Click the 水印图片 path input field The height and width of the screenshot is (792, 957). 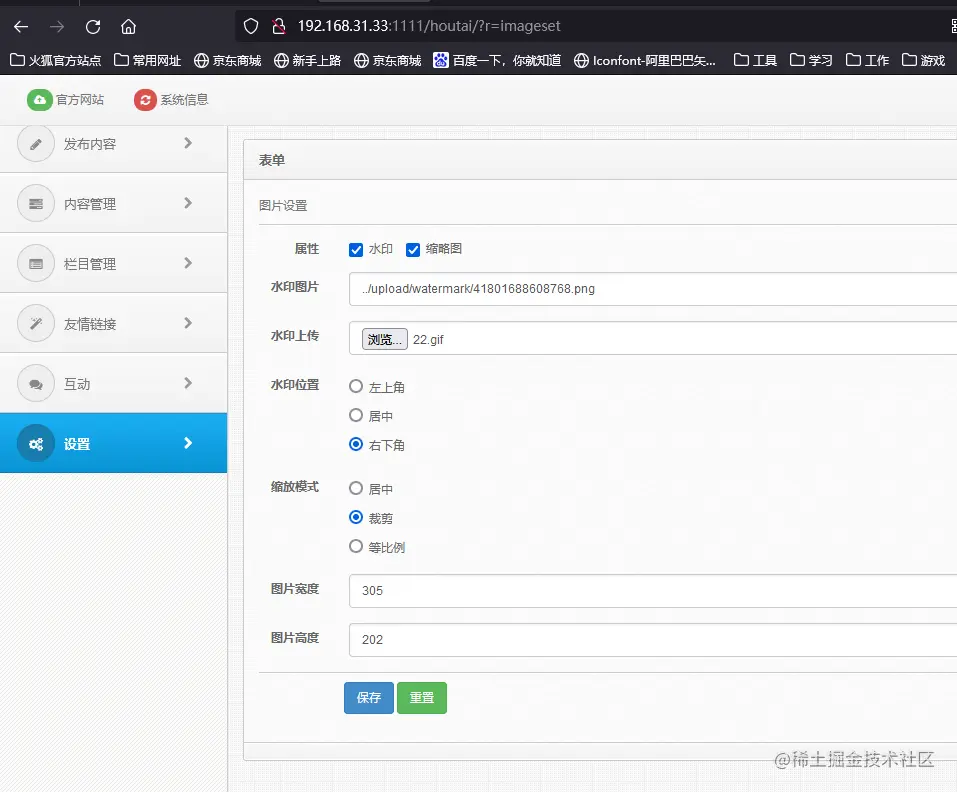653,289
